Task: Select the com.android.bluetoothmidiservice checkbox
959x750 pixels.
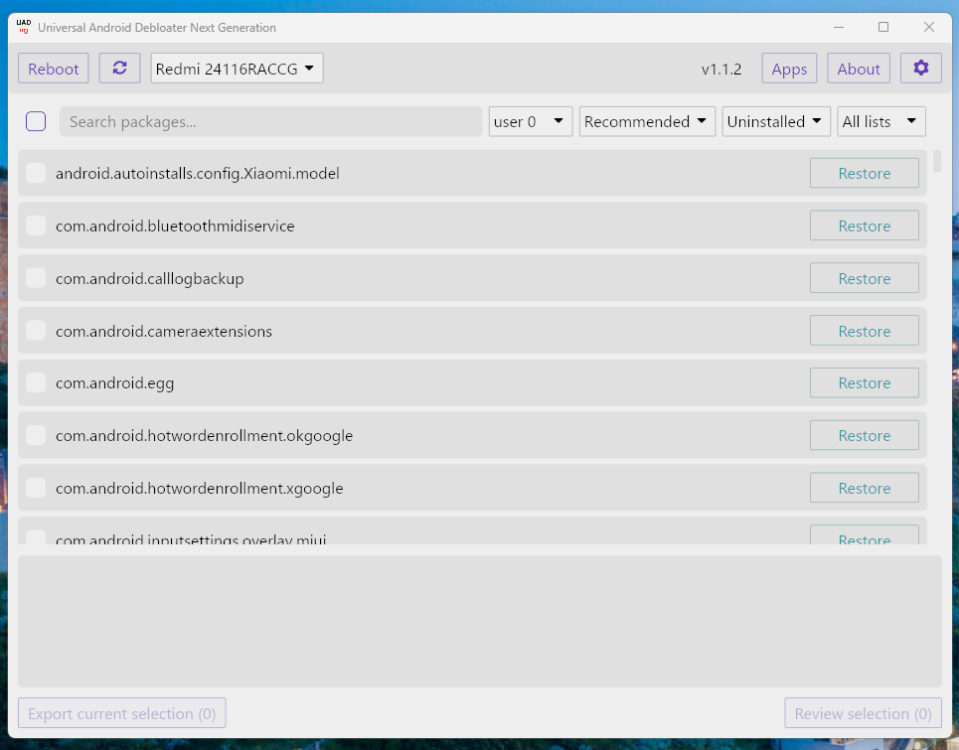Action: (36, 226)
